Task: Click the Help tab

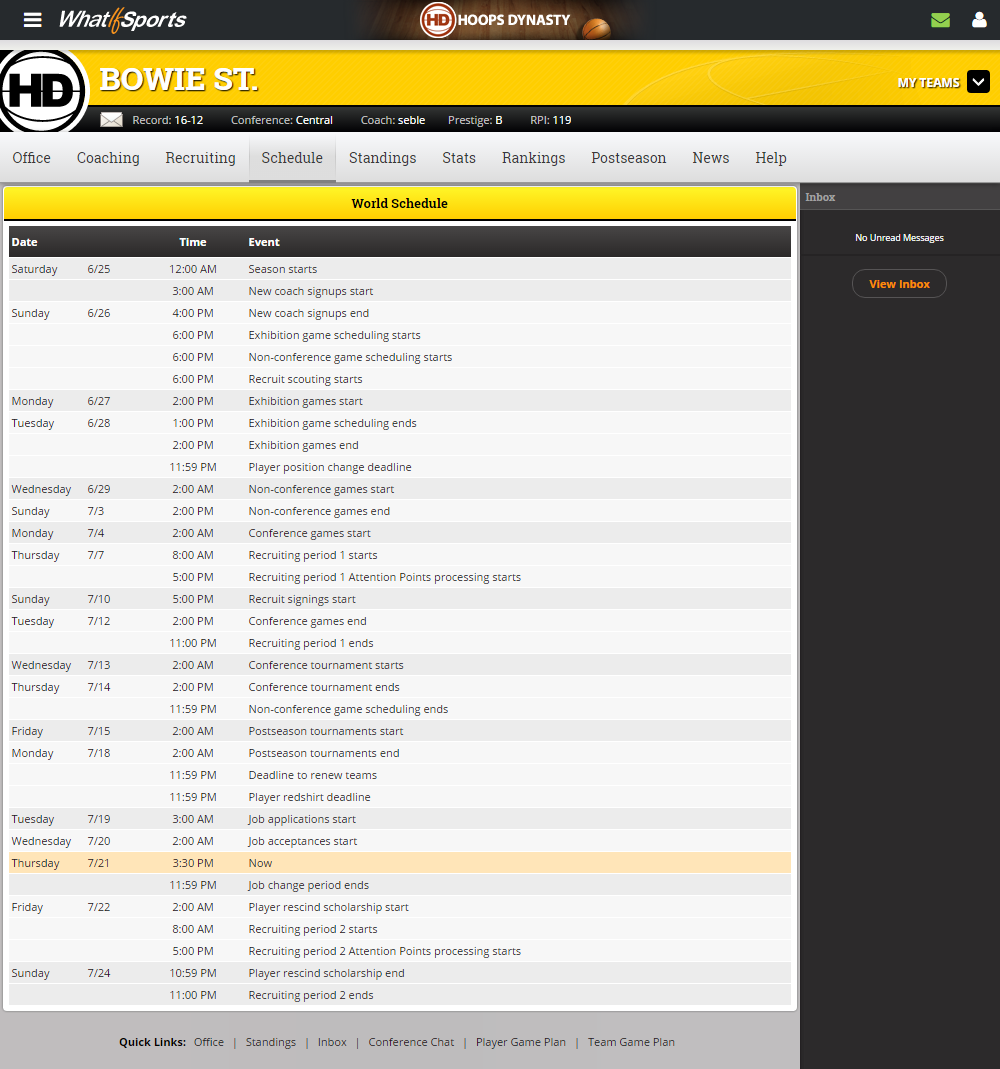Action: tap(771, 158)
